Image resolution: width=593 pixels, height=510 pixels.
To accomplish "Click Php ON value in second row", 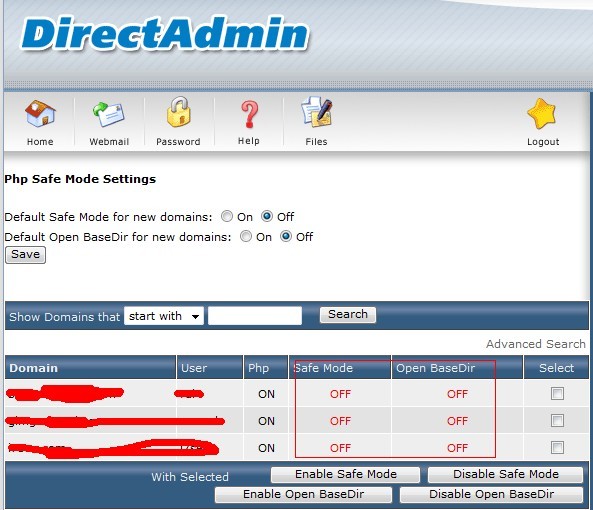I will [x=266, y=421].
